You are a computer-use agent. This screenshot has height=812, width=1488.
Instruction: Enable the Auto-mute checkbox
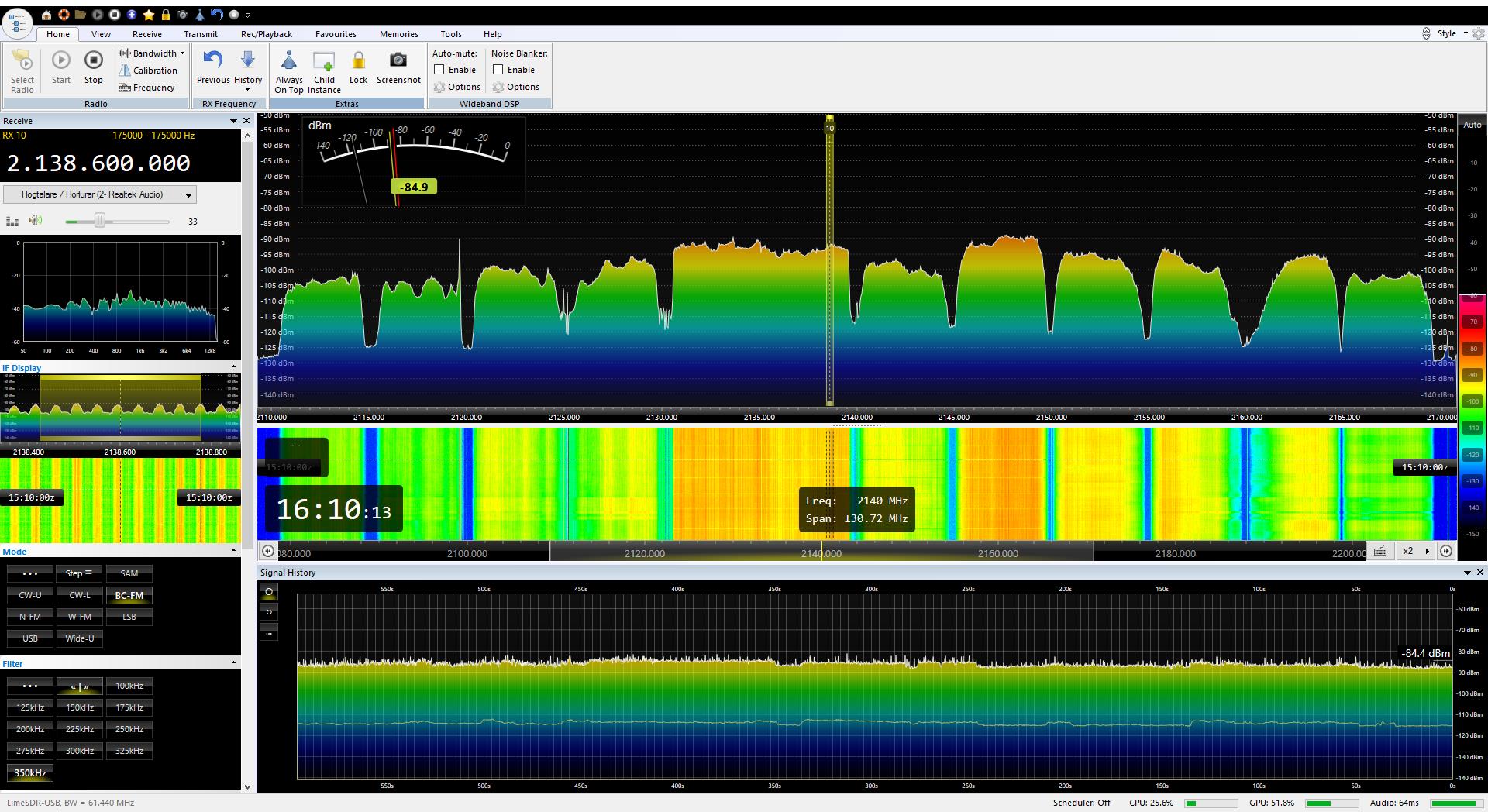pos(439,70)
